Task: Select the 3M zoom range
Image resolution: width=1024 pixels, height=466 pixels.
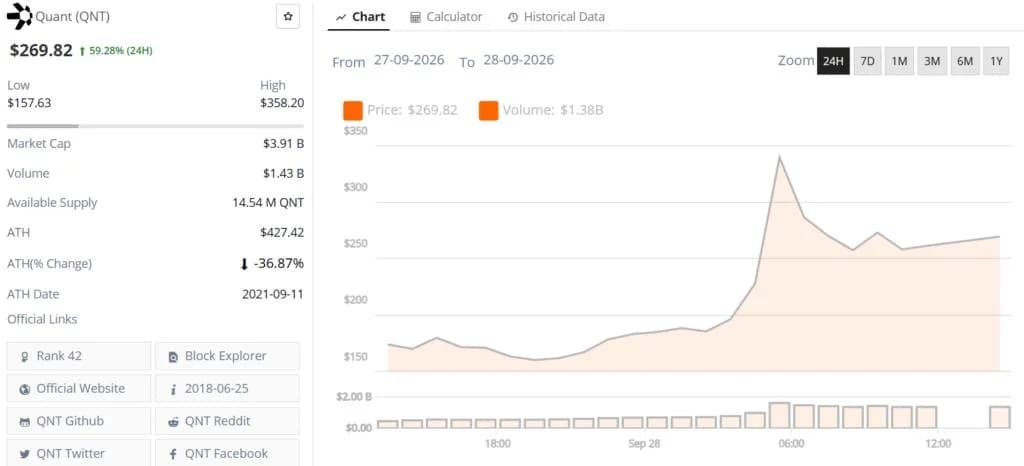Action: (x=932, y=61)
